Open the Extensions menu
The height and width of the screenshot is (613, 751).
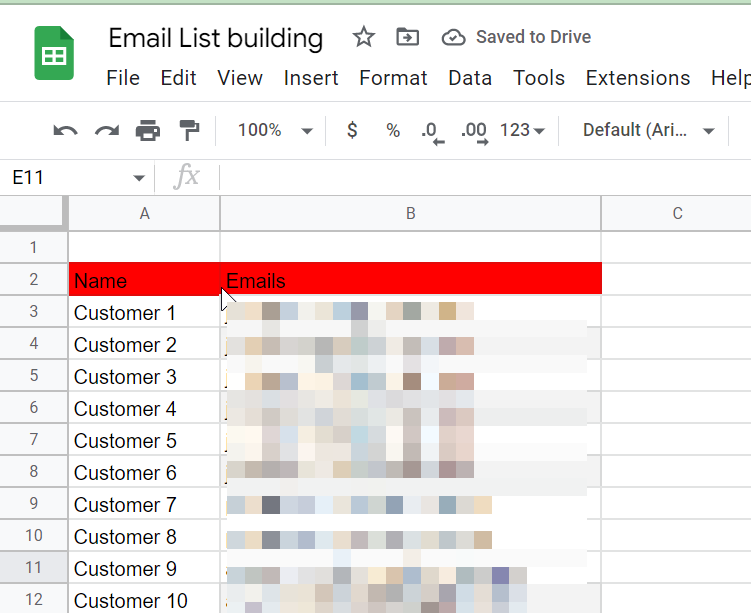(x=637, y=78)
